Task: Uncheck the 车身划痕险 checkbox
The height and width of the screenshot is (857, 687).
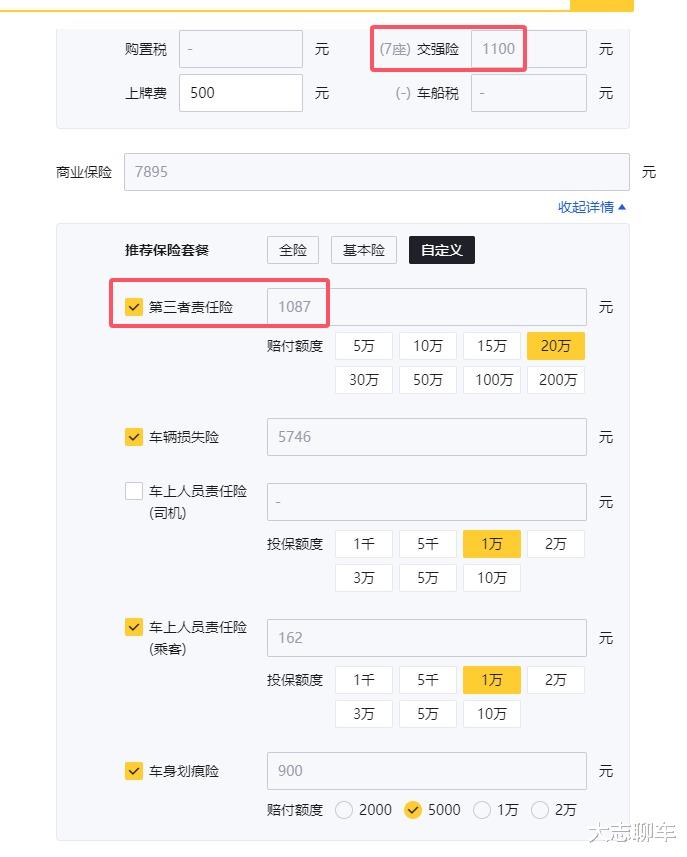Action: [x=134, y=771]
